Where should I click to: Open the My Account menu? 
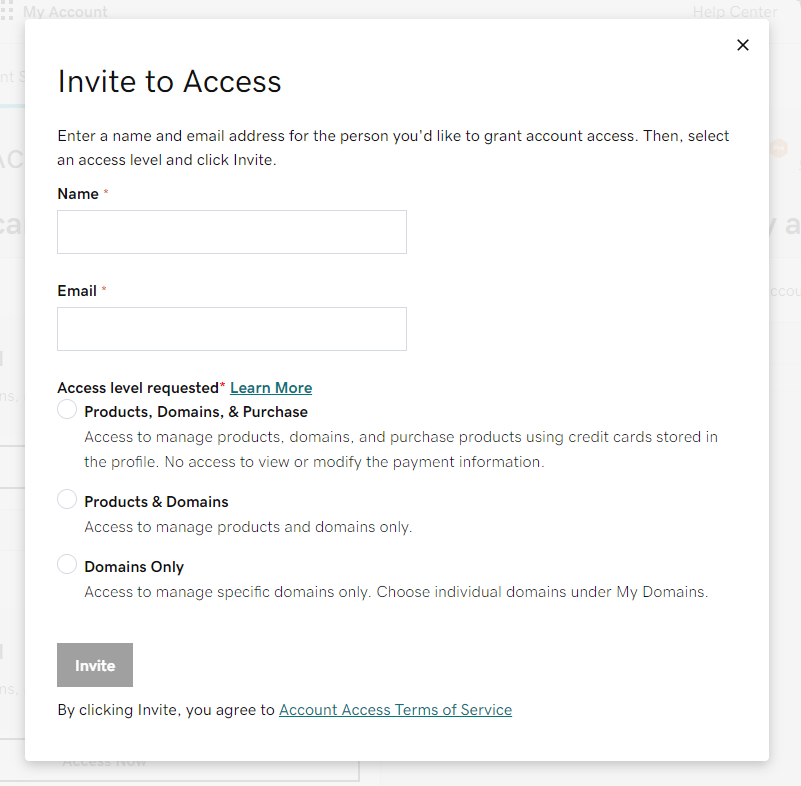[65, 11]
